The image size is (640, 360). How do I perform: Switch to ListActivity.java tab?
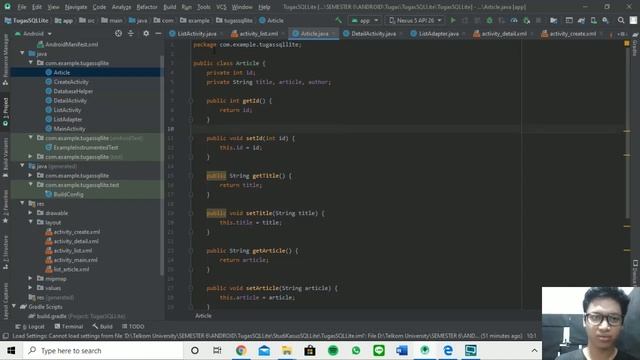click(x=196, y=34)
